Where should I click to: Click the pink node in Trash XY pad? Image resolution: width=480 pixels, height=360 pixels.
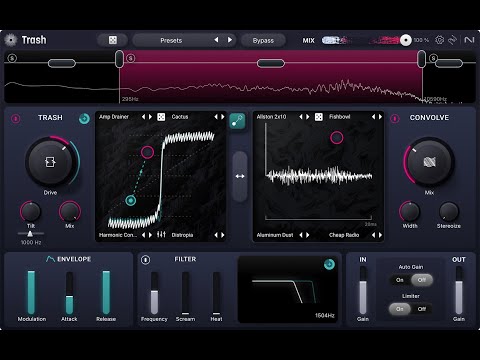147,152
